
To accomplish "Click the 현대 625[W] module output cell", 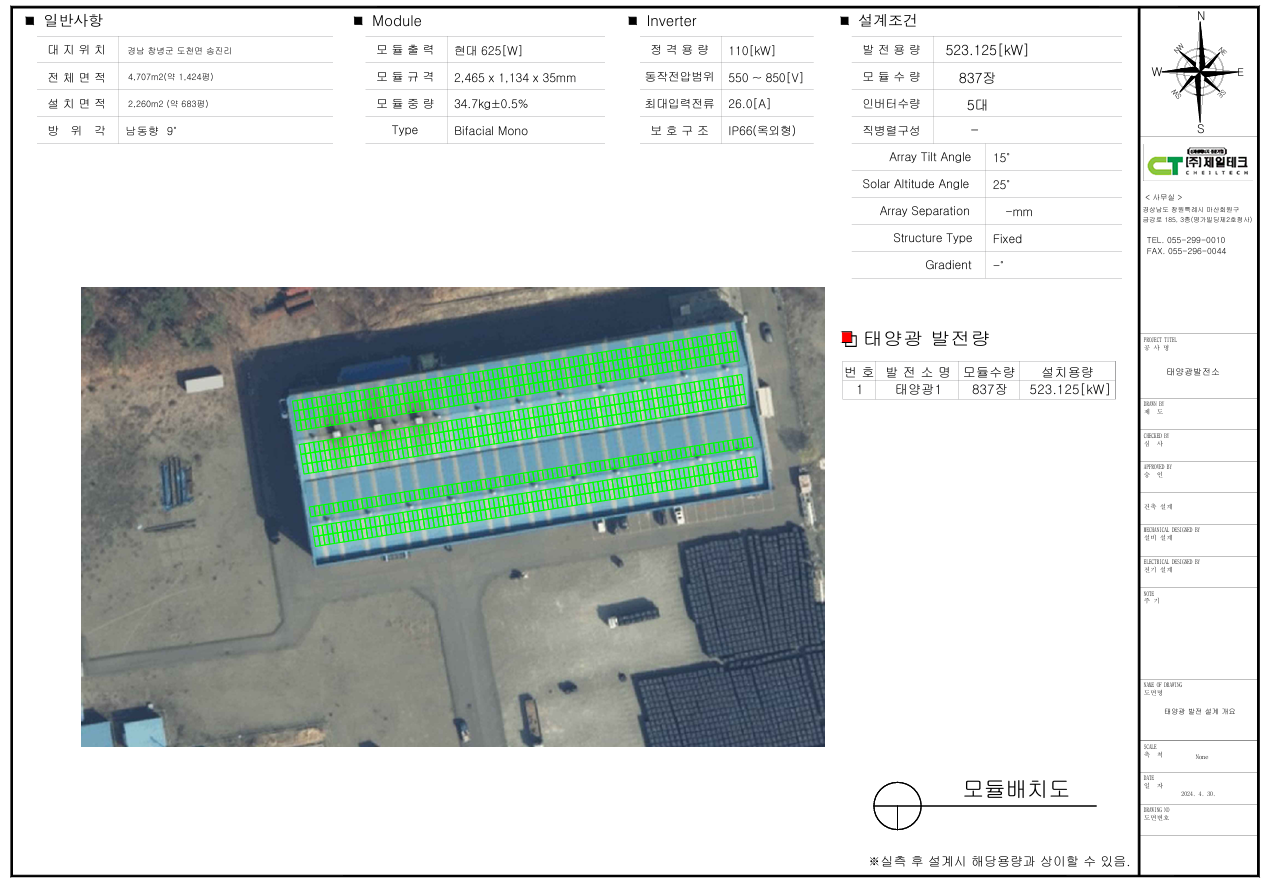I will coord(488,51).
